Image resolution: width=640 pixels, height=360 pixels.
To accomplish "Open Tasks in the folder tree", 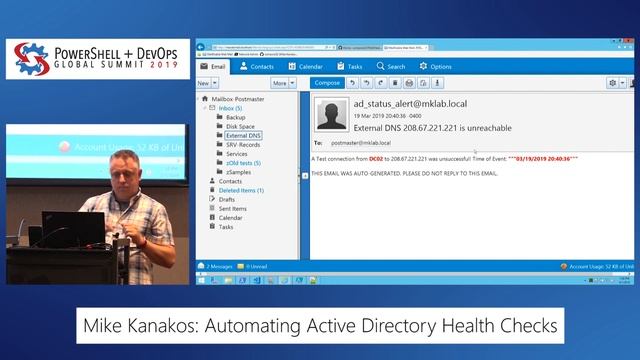I will [226, 227].
